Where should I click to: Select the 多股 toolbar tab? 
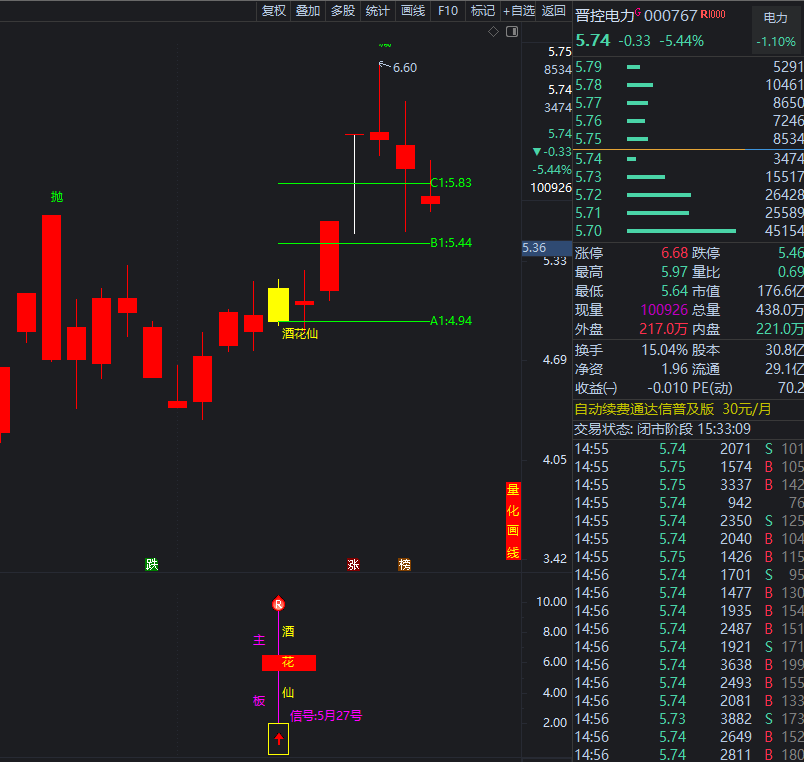tap(343, 11)
